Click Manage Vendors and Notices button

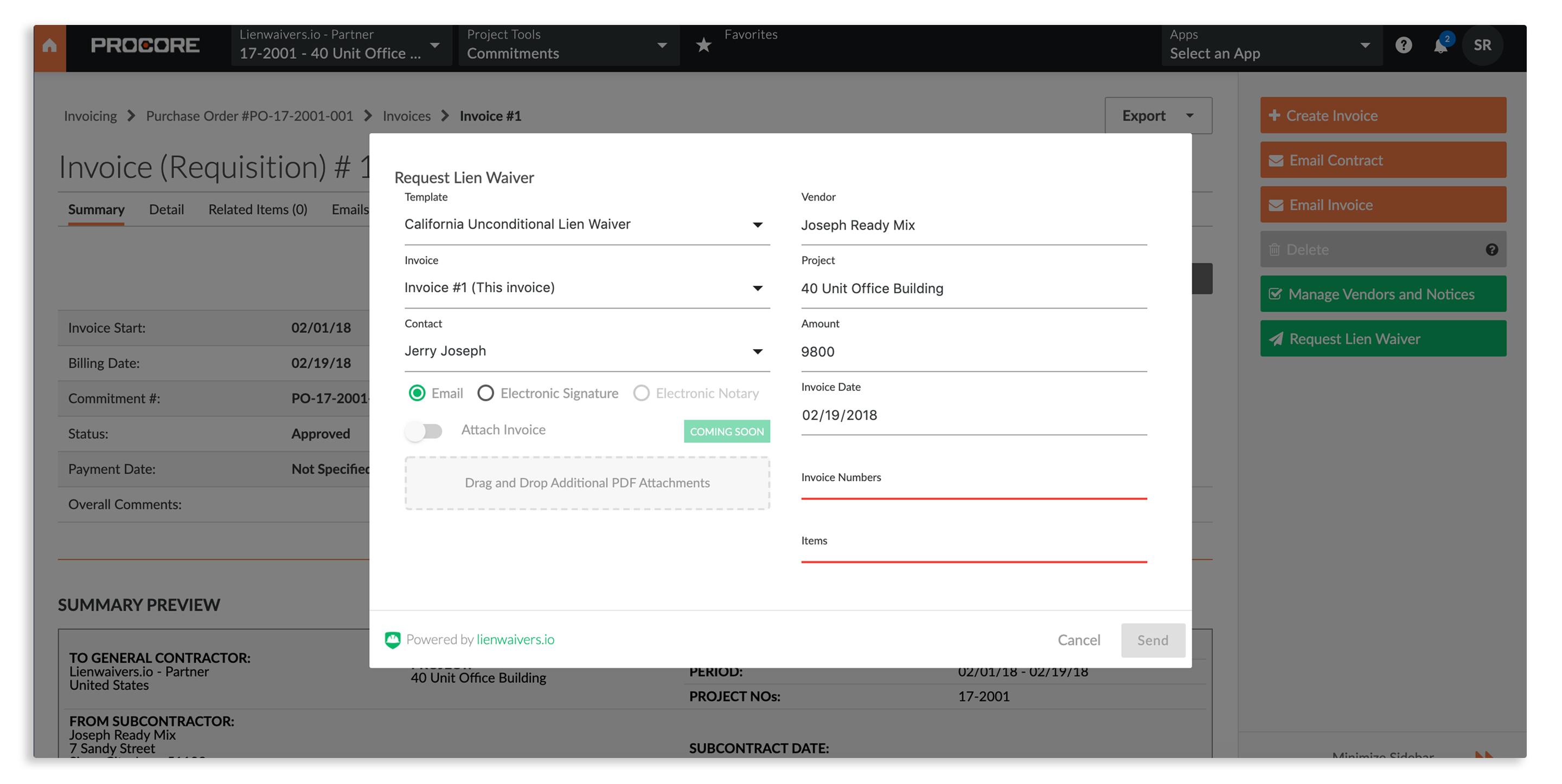tap(1382, 294)
